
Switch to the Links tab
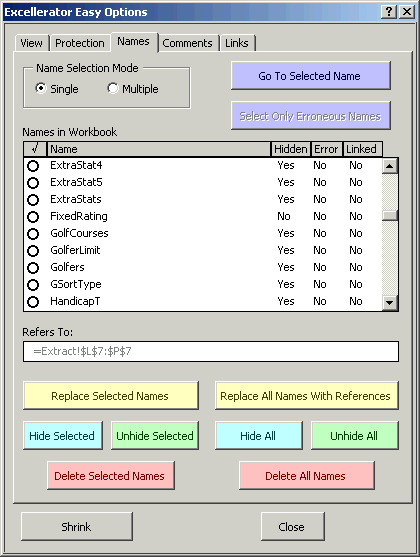[237, 43]
